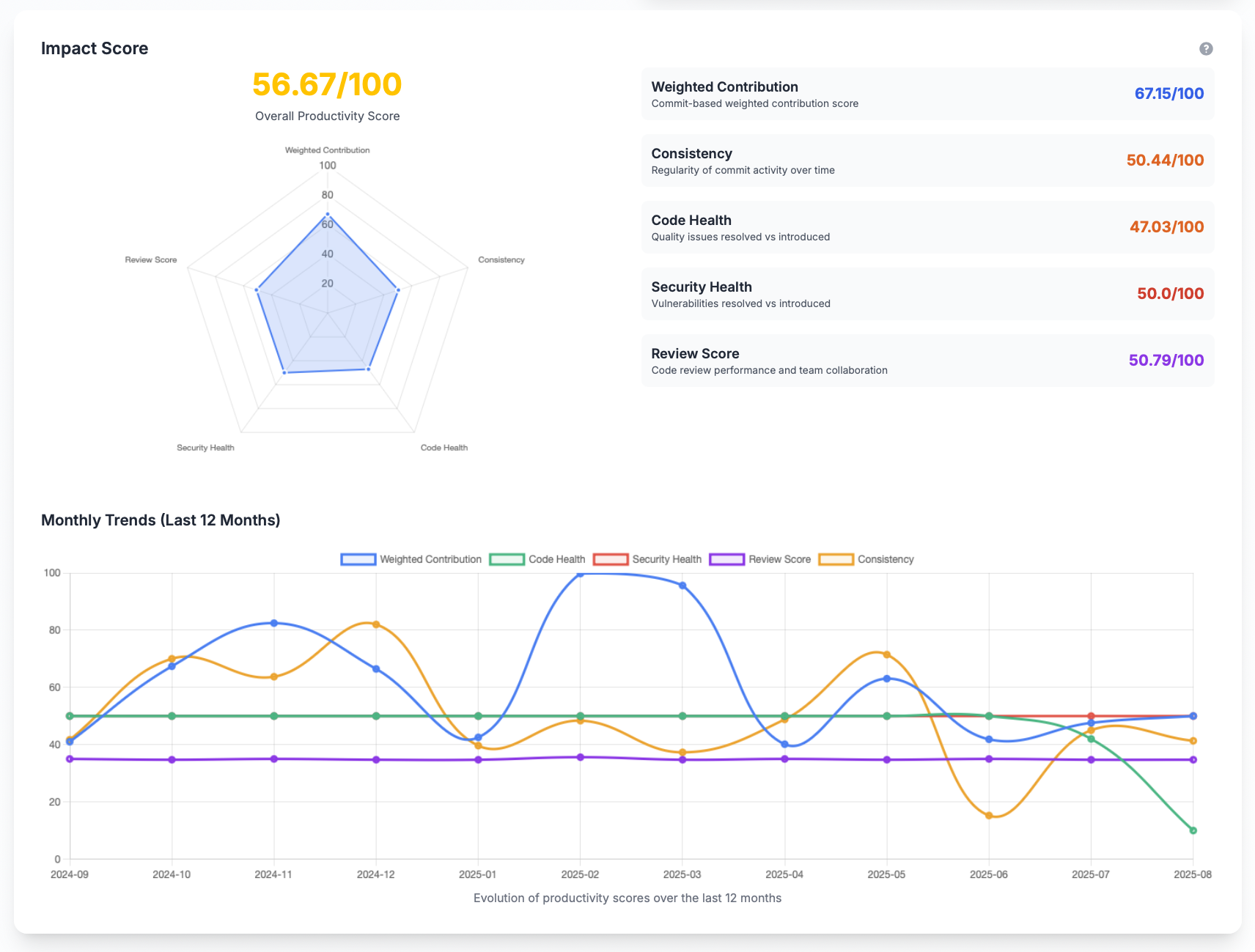1255x952 pixels.
Task: Click Code Health data point at 2025-08
Action: point(1193,830)
